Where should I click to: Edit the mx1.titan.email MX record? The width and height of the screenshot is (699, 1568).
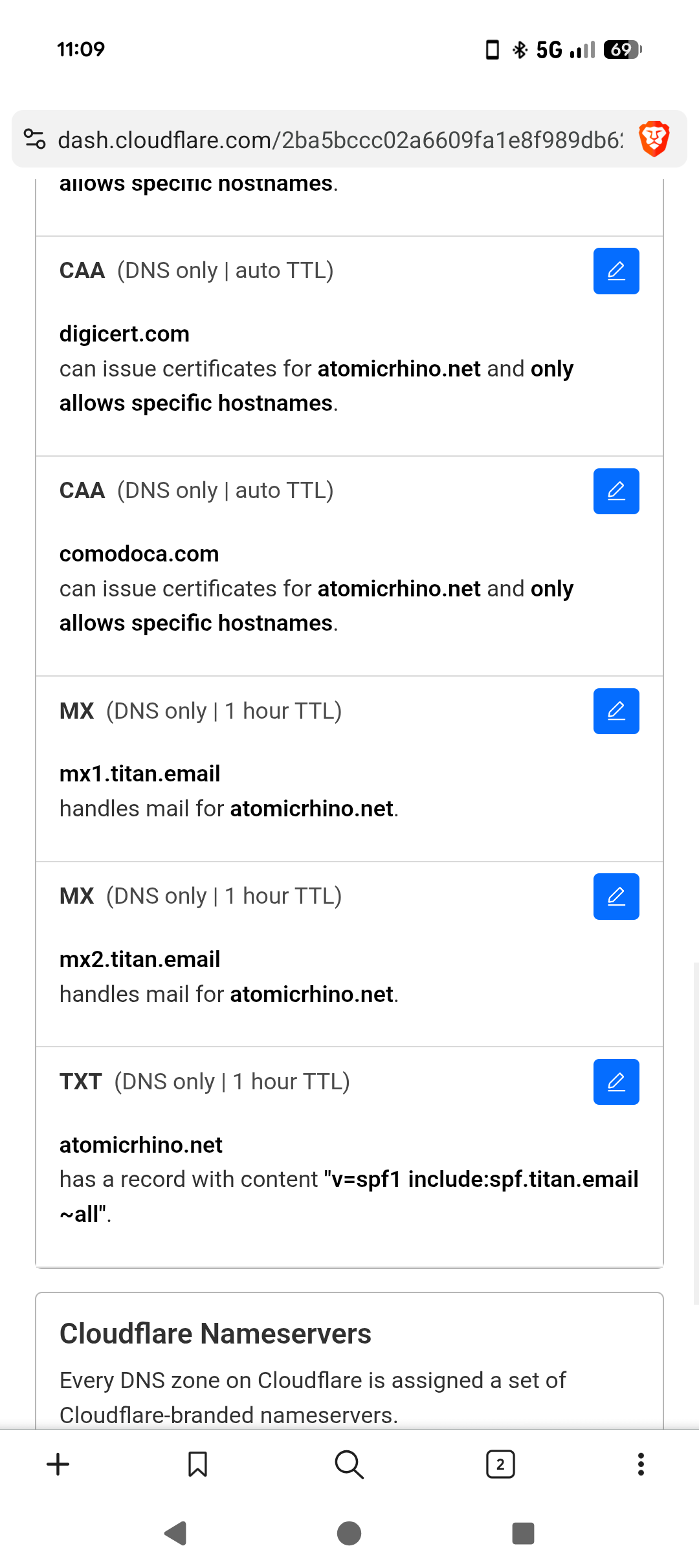[x=616, y=711]
